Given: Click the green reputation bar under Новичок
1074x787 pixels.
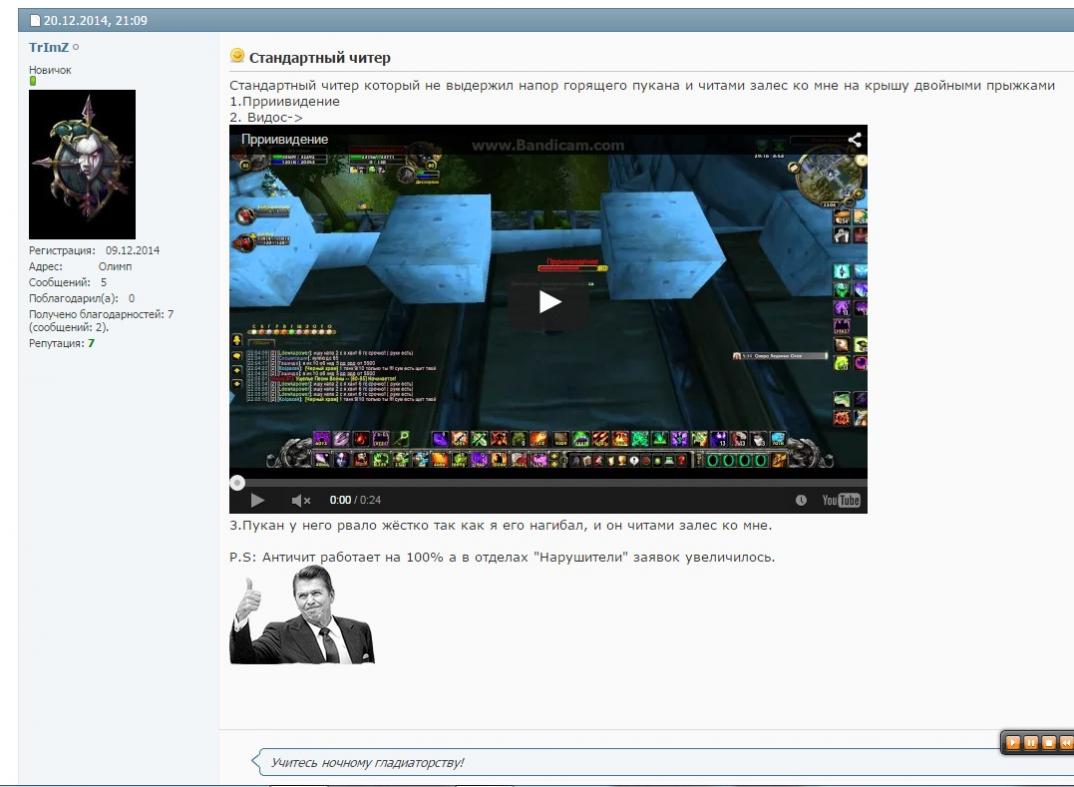Looking at the screenshot, I should tap(32, 81).
